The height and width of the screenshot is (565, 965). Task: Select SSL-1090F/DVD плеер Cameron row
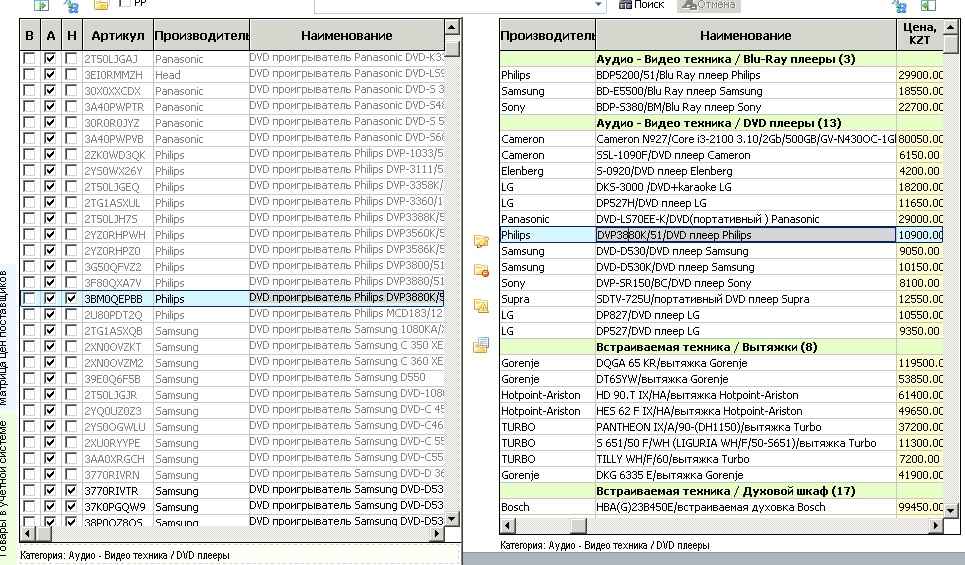[721, 155]
